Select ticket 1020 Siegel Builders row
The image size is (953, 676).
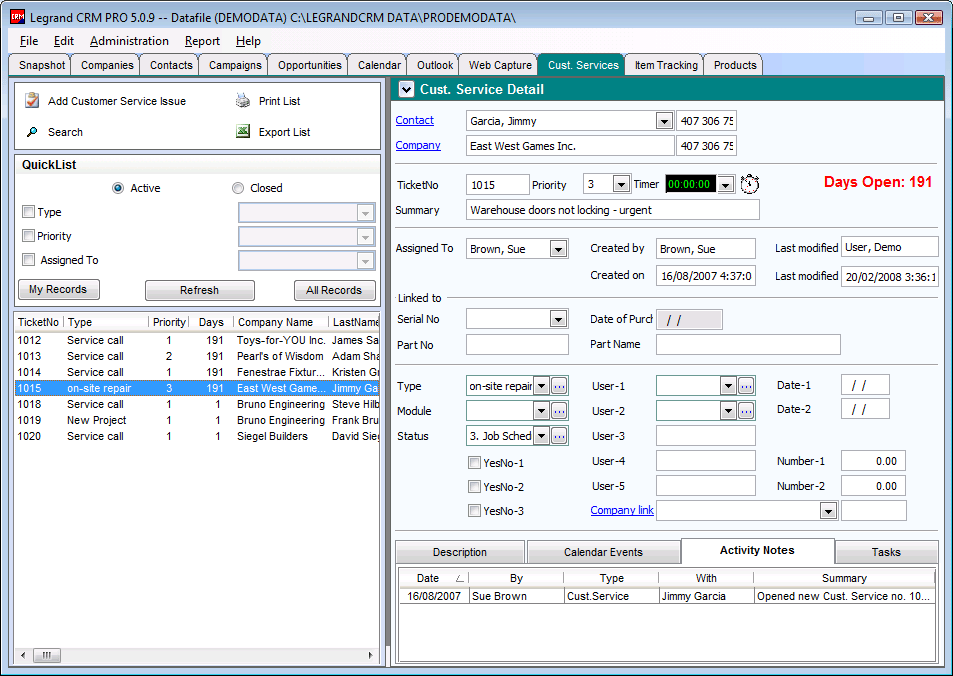pos(197,436)
